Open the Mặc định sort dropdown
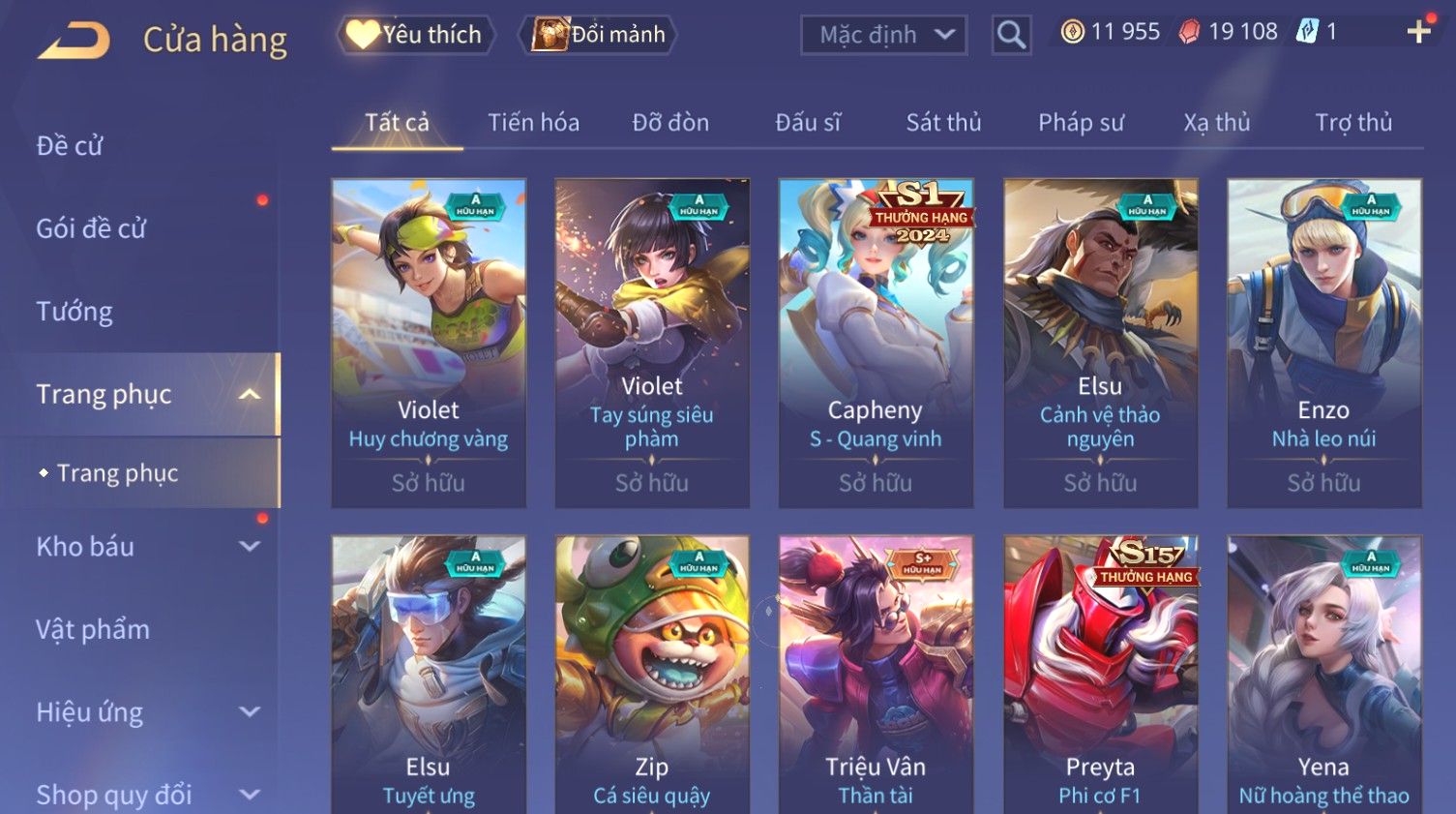This screenshot has width=1456, height=814. pos(883,35)
